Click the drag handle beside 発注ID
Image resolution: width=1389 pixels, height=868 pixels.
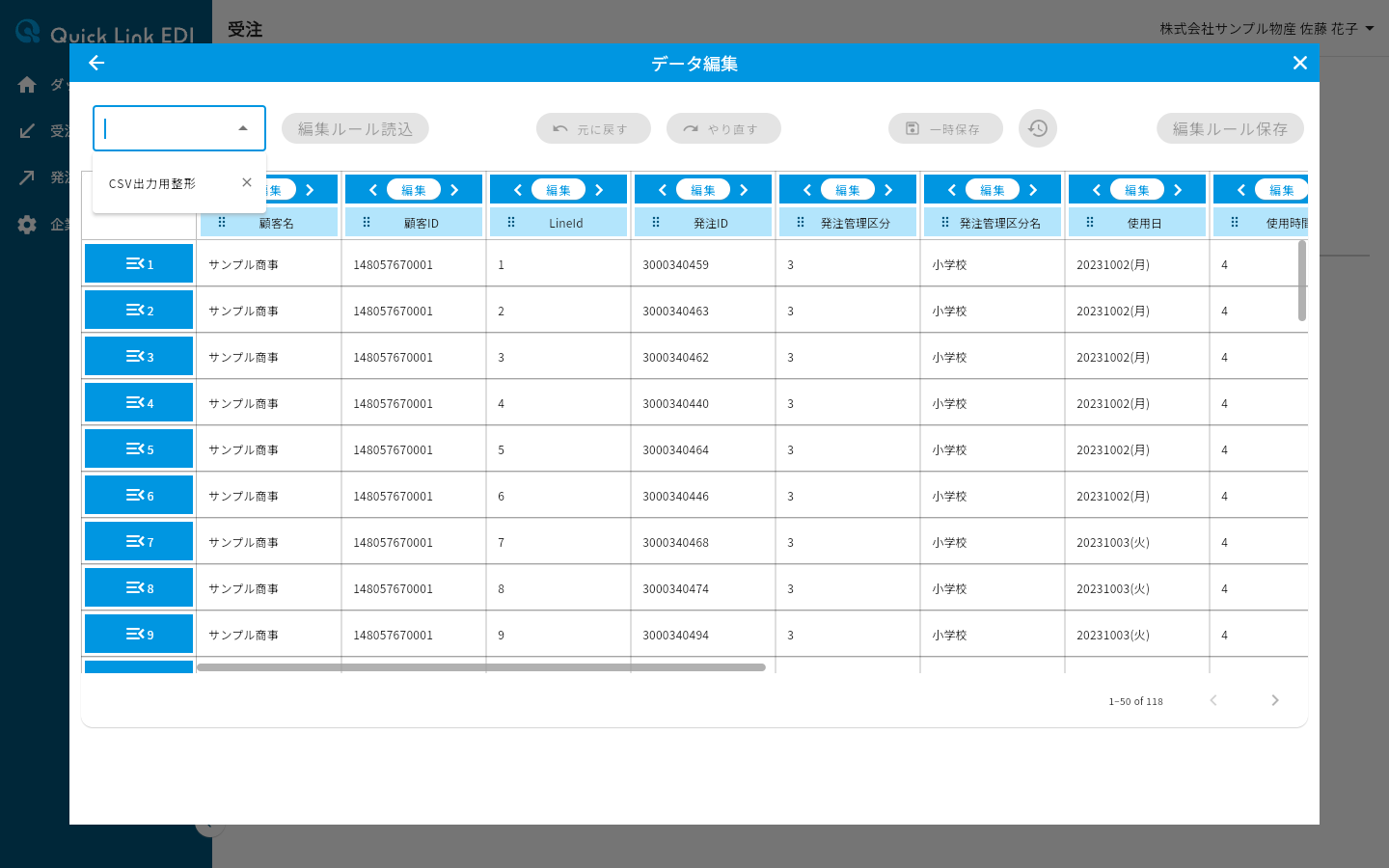coord(656,223)
